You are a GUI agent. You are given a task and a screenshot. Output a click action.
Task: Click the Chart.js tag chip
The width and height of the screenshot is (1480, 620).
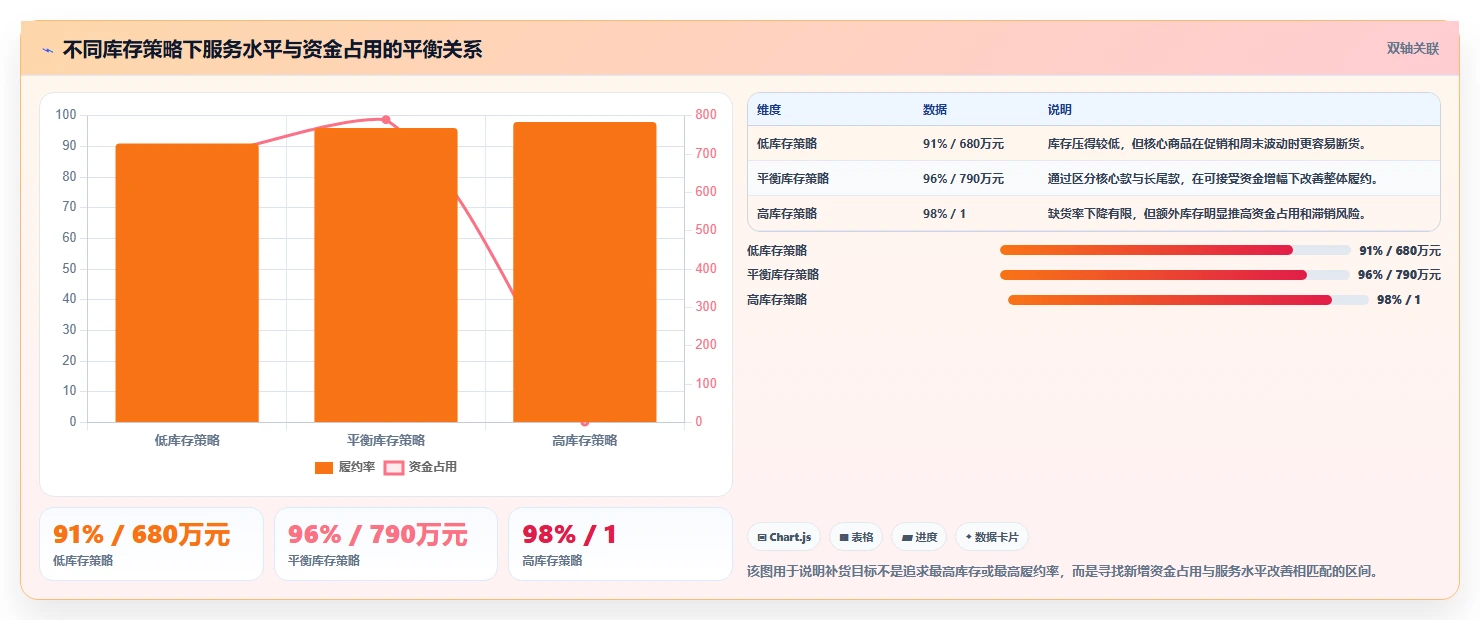(784, 537)
